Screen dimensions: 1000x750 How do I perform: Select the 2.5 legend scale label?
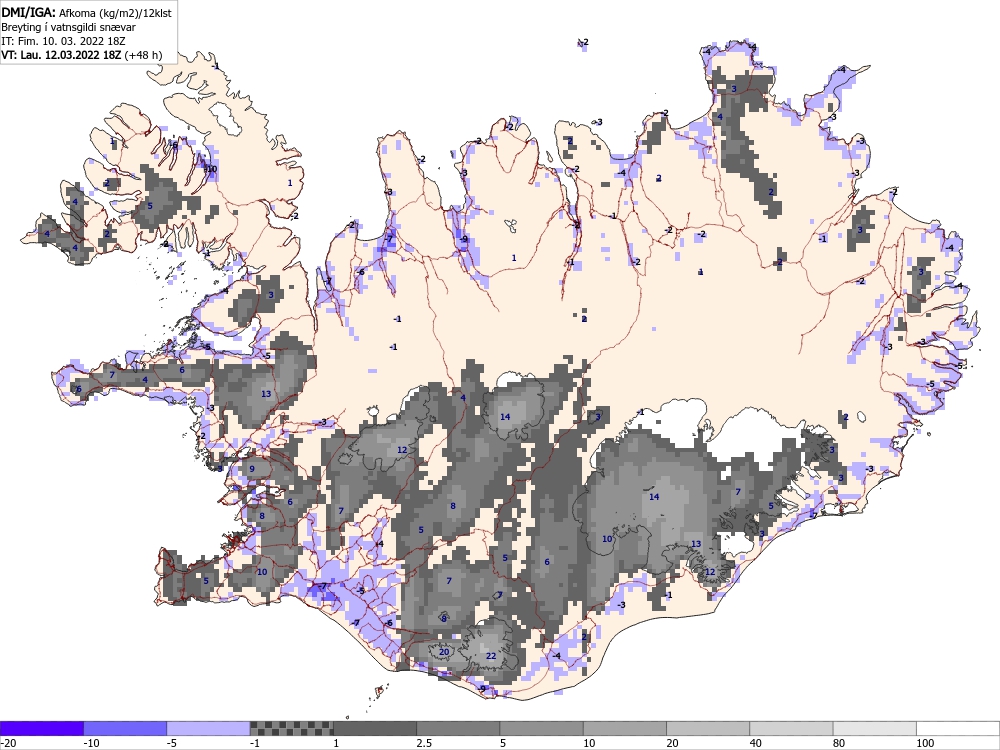pyautogui.click(x=424, y=743)
